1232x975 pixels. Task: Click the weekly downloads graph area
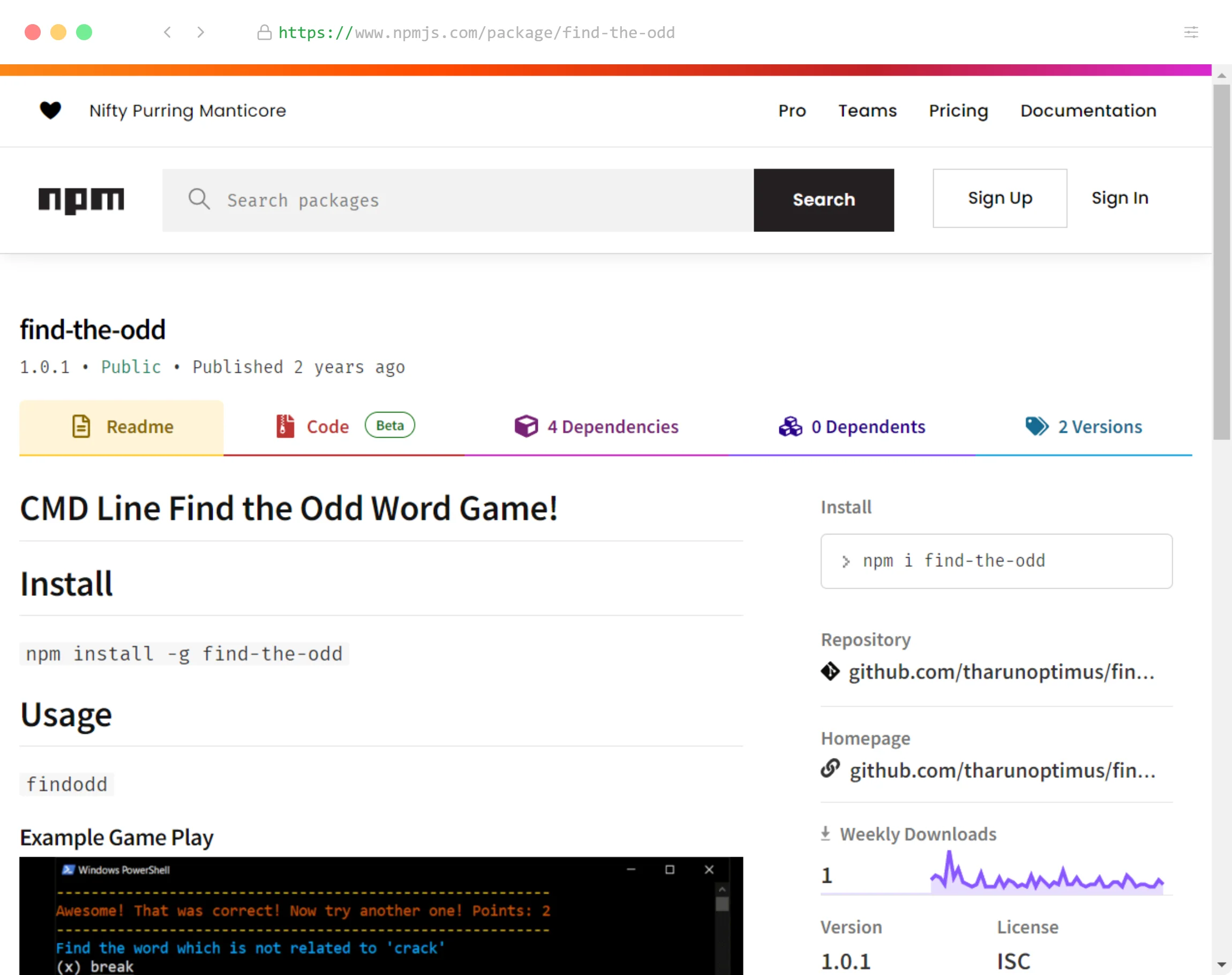click(1044, 875)
